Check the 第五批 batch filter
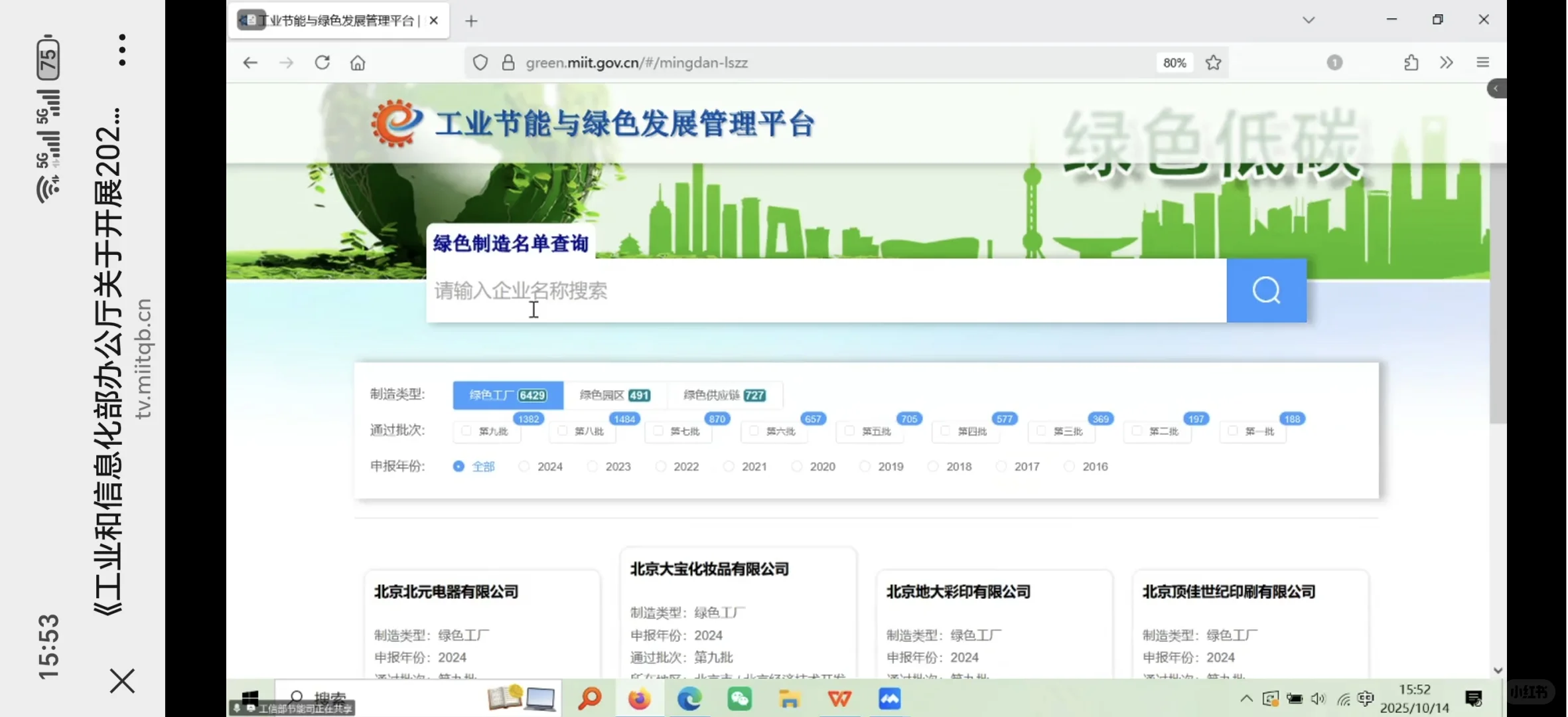 pos(847,431)
